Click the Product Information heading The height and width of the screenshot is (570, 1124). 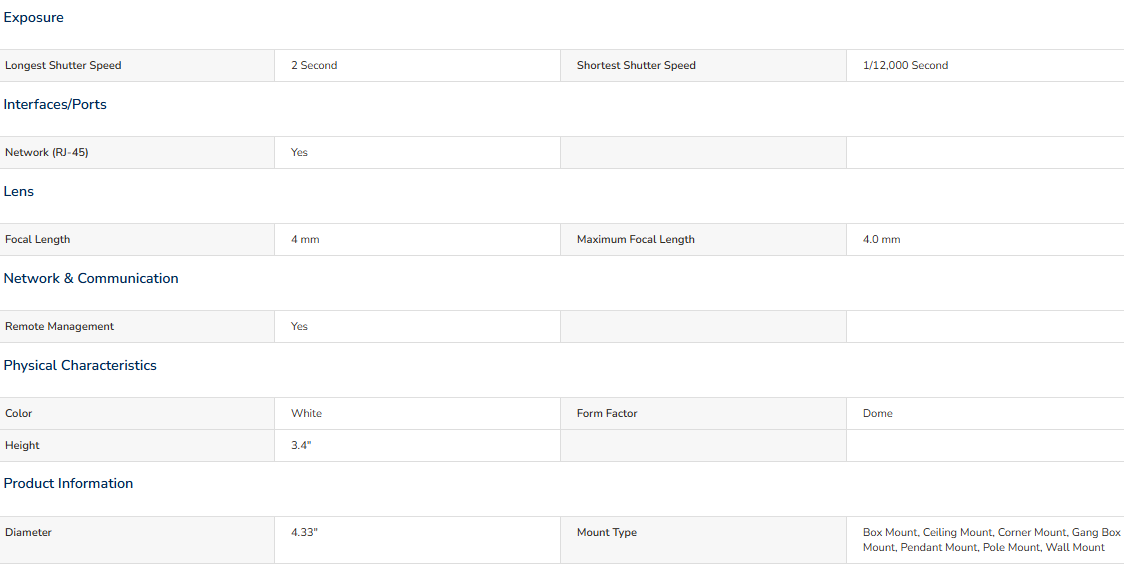pos(68,483)
